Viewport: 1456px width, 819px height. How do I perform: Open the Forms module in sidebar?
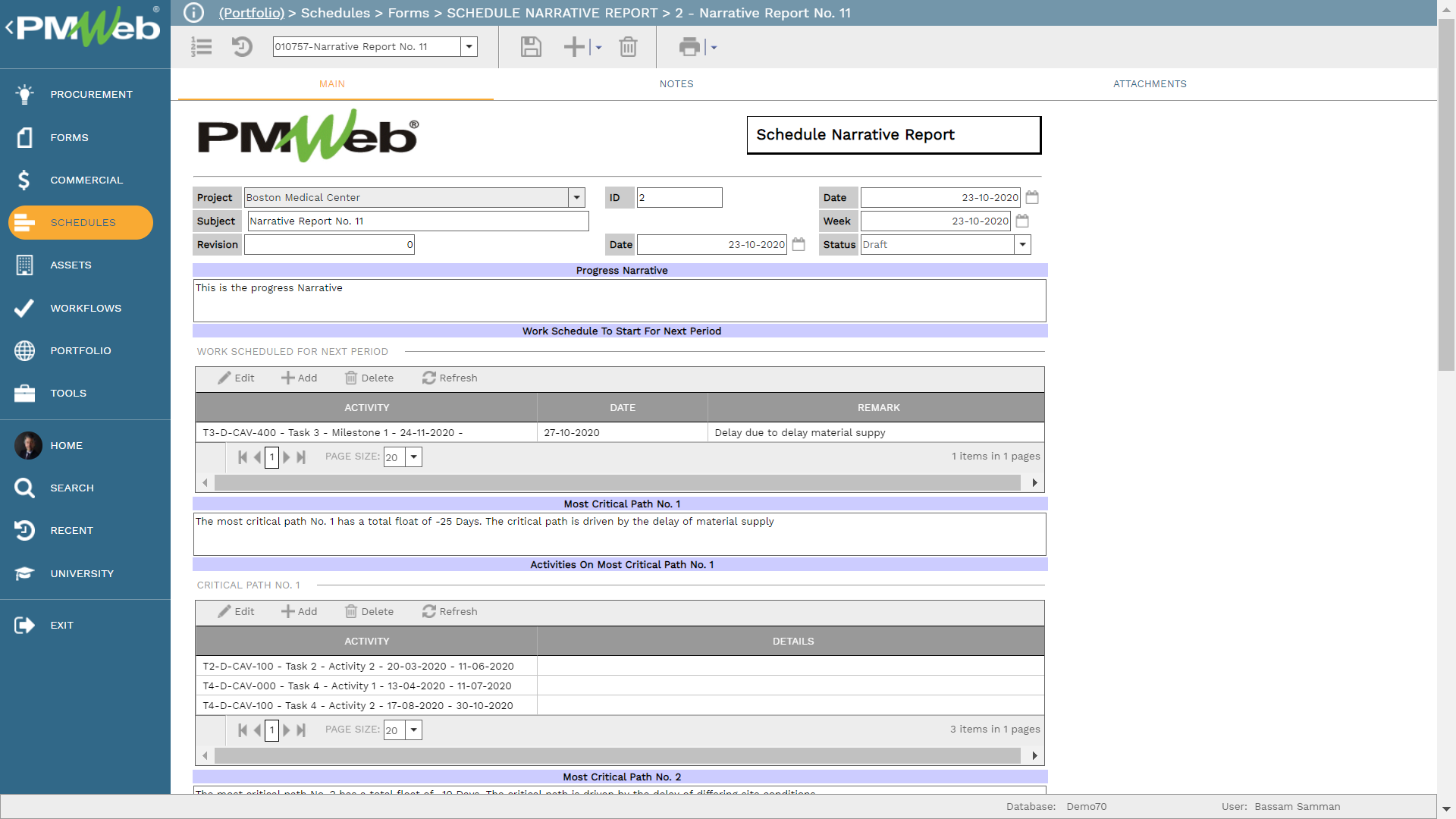click(85, 137)
